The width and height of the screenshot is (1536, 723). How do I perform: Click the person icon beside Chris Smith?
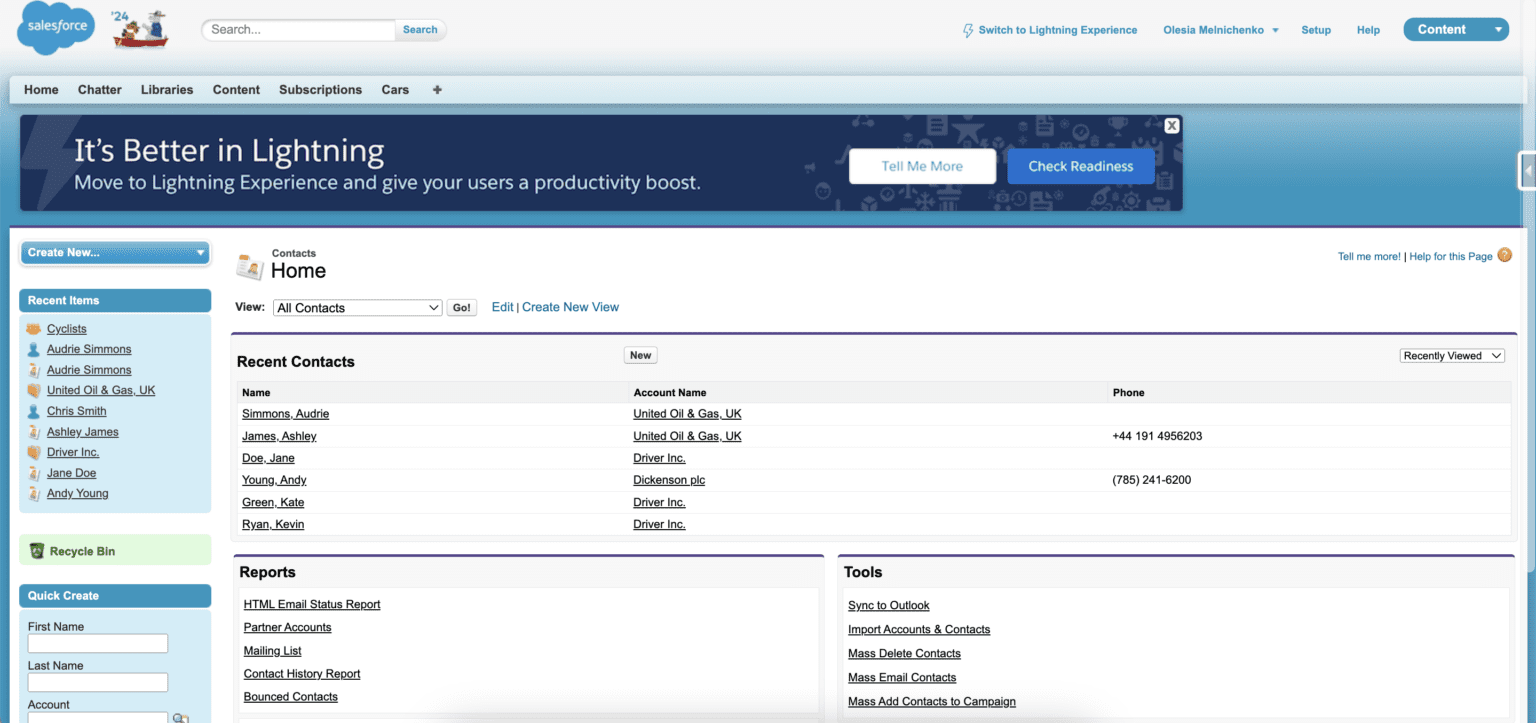(x=34, y=410)
